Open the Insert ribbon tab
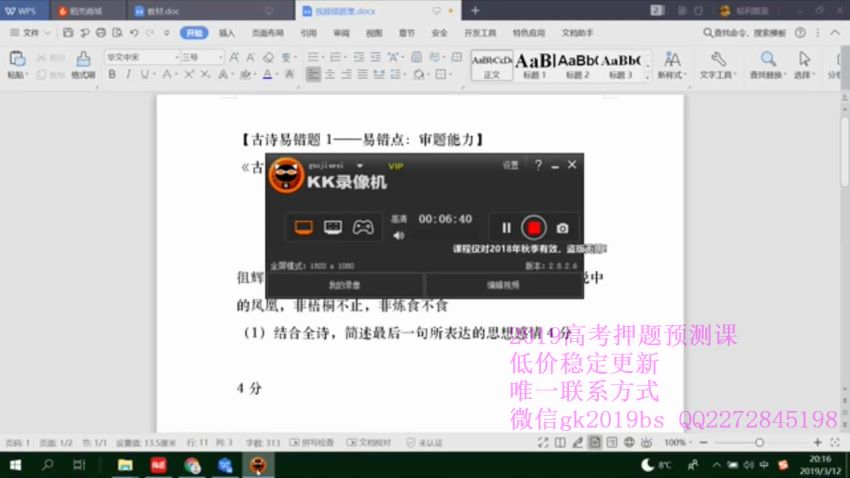Viewport: 850px width, 478px height. pyautogui.click(x=227, y=33)
